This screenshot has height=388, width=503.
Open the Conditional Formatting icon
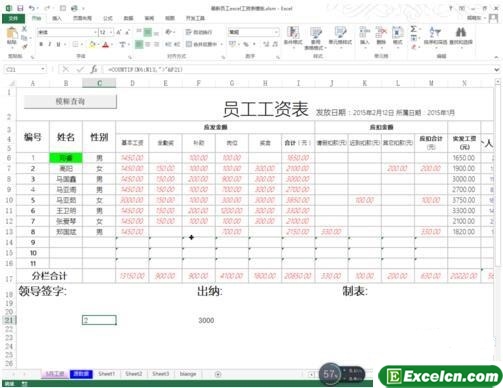[293, 32]
